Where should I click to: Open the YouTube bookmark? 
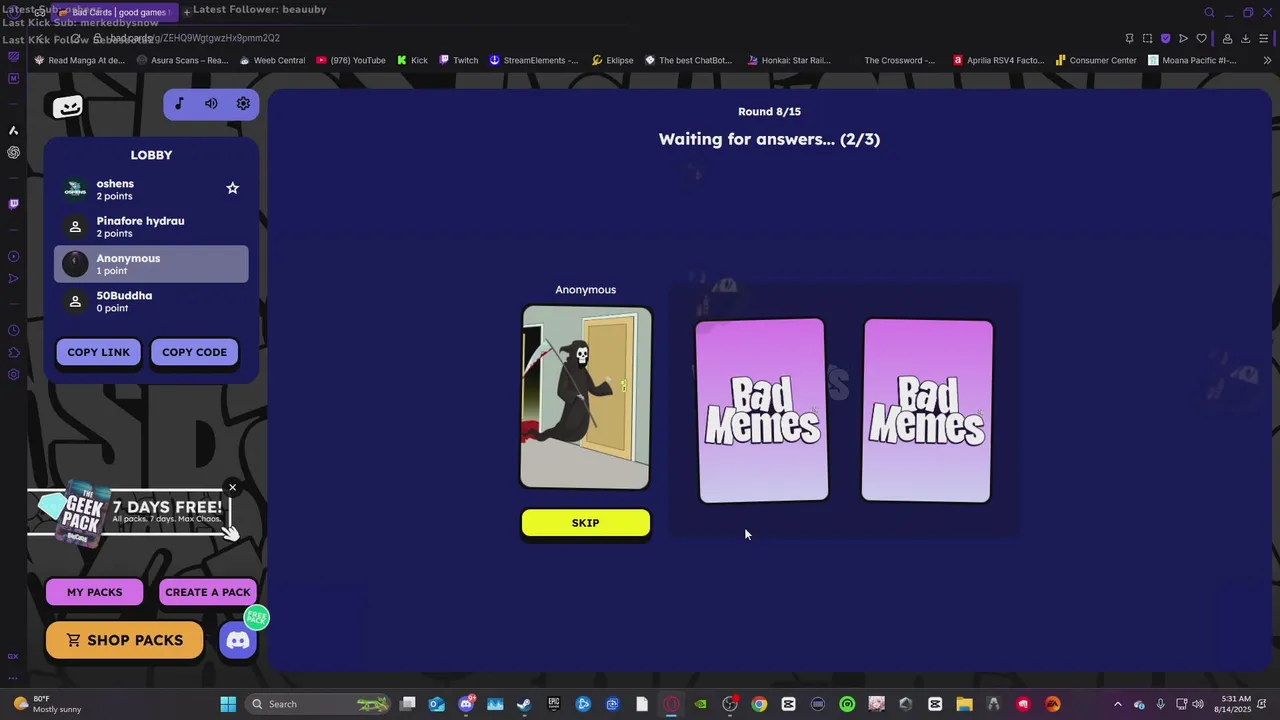[351, 60]
